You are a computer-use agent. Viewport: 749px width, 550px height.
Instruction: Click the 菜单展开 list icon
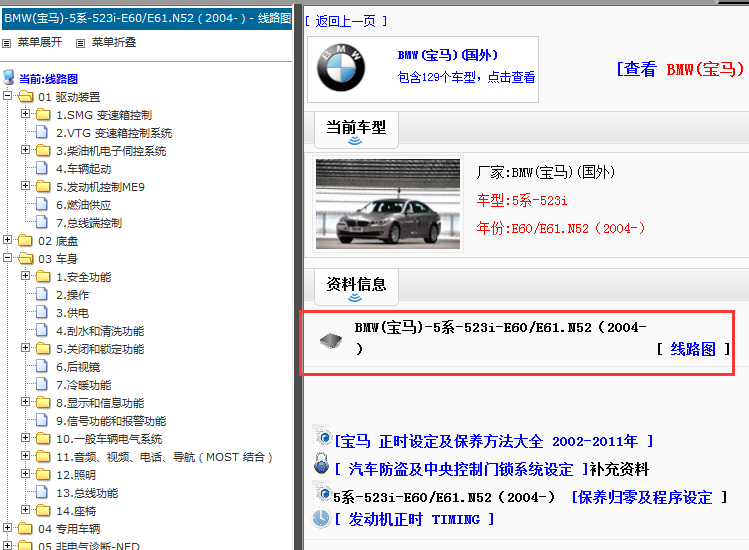(x=6, y=43)
